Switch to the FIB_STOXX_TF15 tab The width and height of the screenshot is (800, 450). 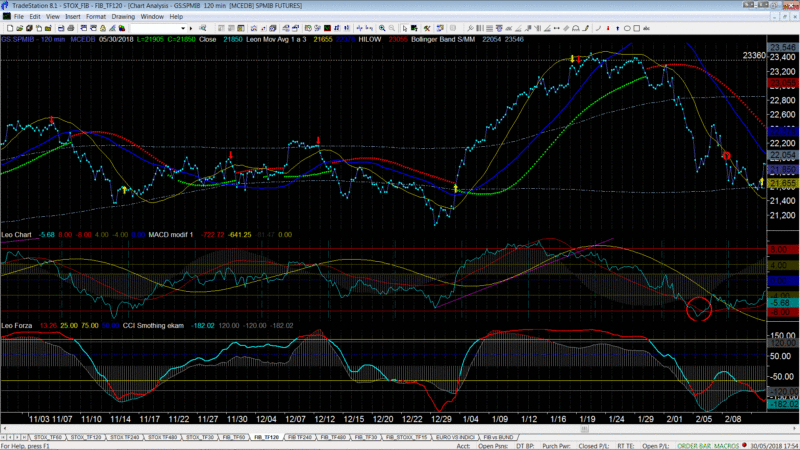click(406, 437)
